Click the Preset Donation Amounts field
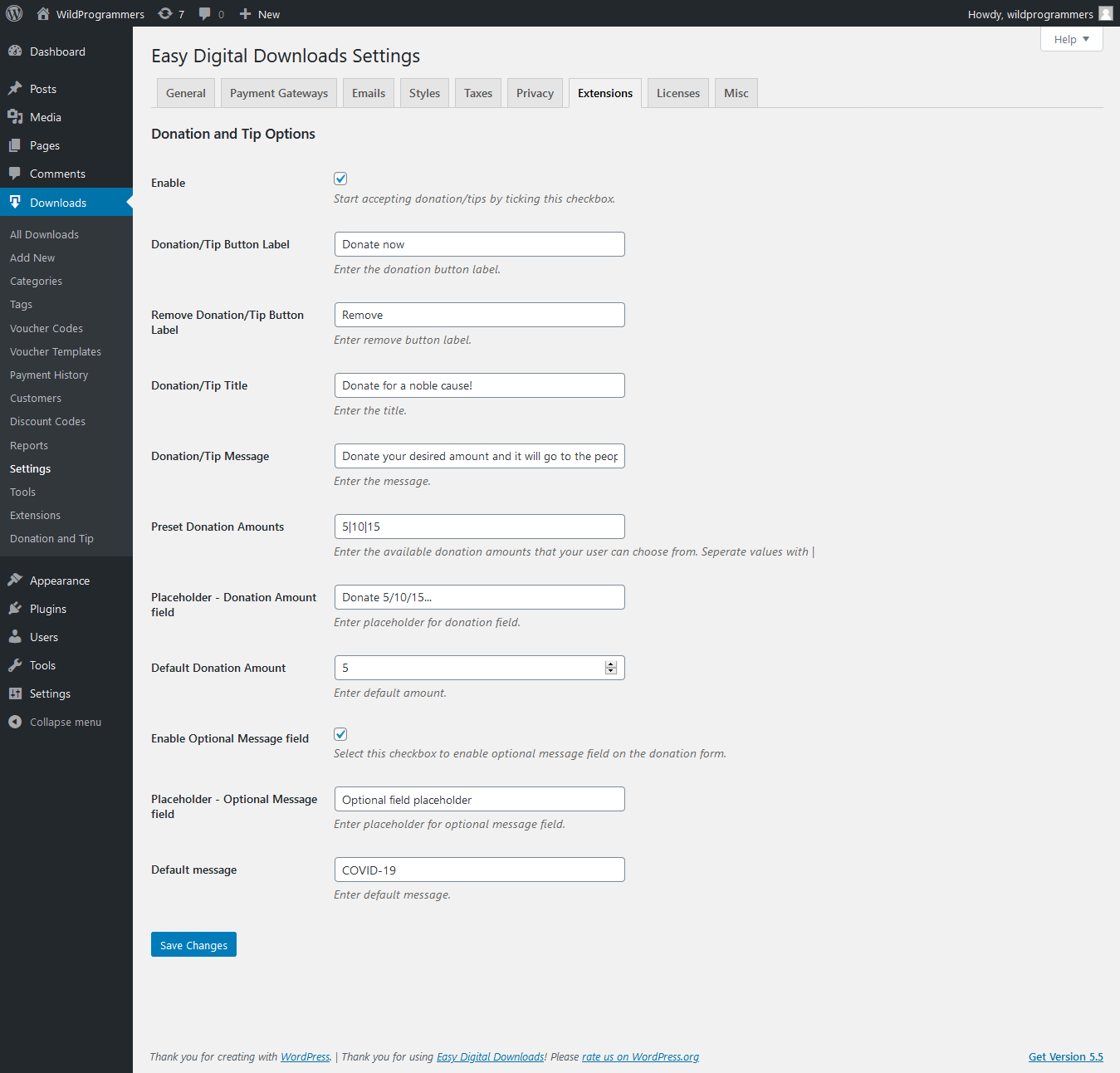This screenshot has height=1073, width=1120. point(479,527)
